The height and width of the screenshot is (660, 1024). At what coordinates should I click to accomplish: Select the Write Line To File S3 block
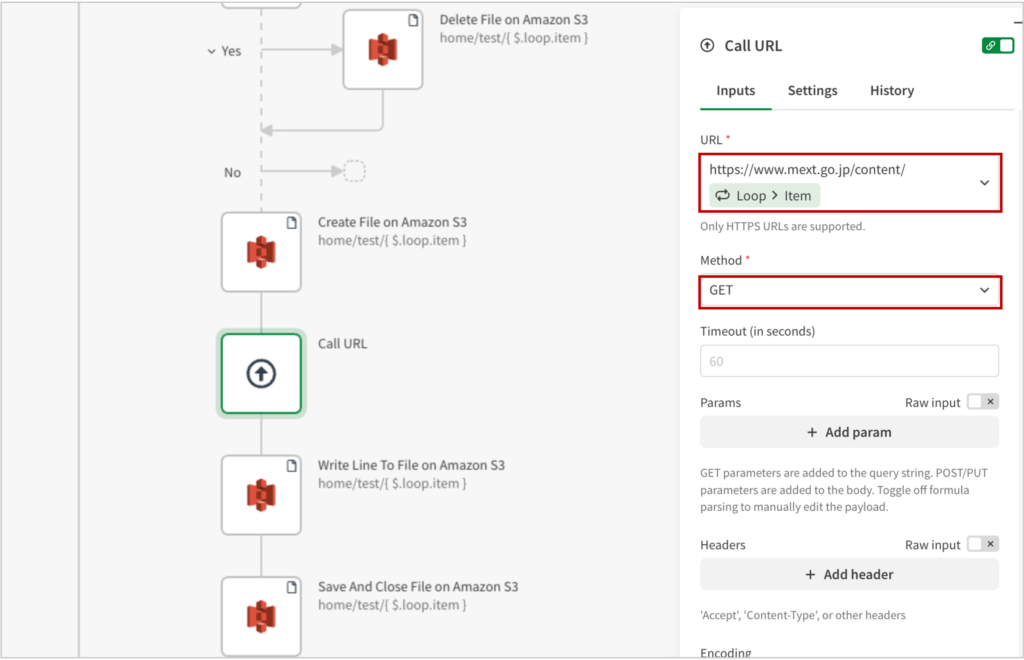coord(261,495)
